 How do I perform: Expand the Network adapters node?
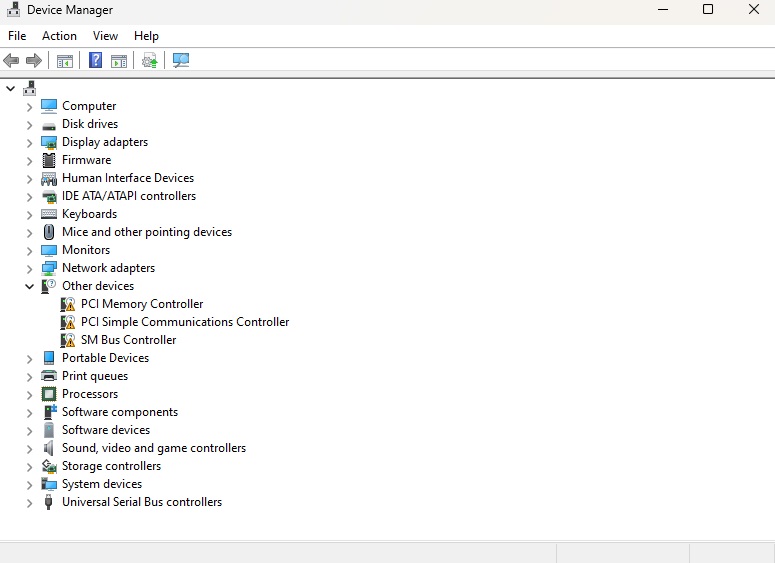[29, 268]
